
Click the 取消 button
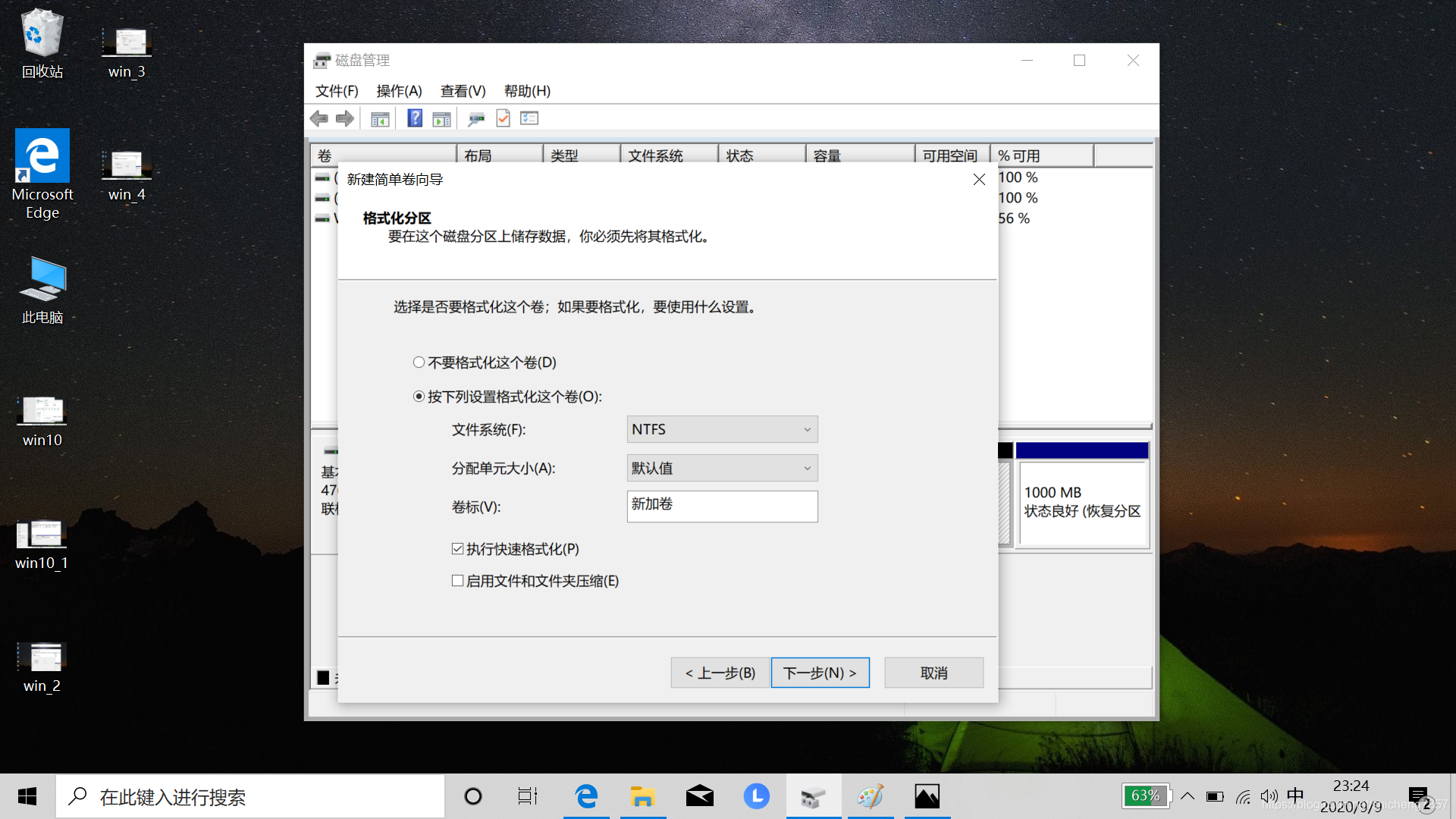pos(934,673)
